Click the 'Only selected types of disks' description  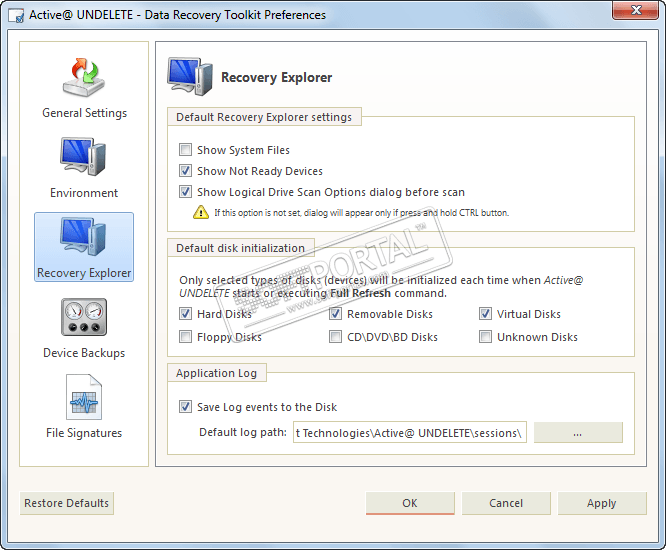[381, 287]
